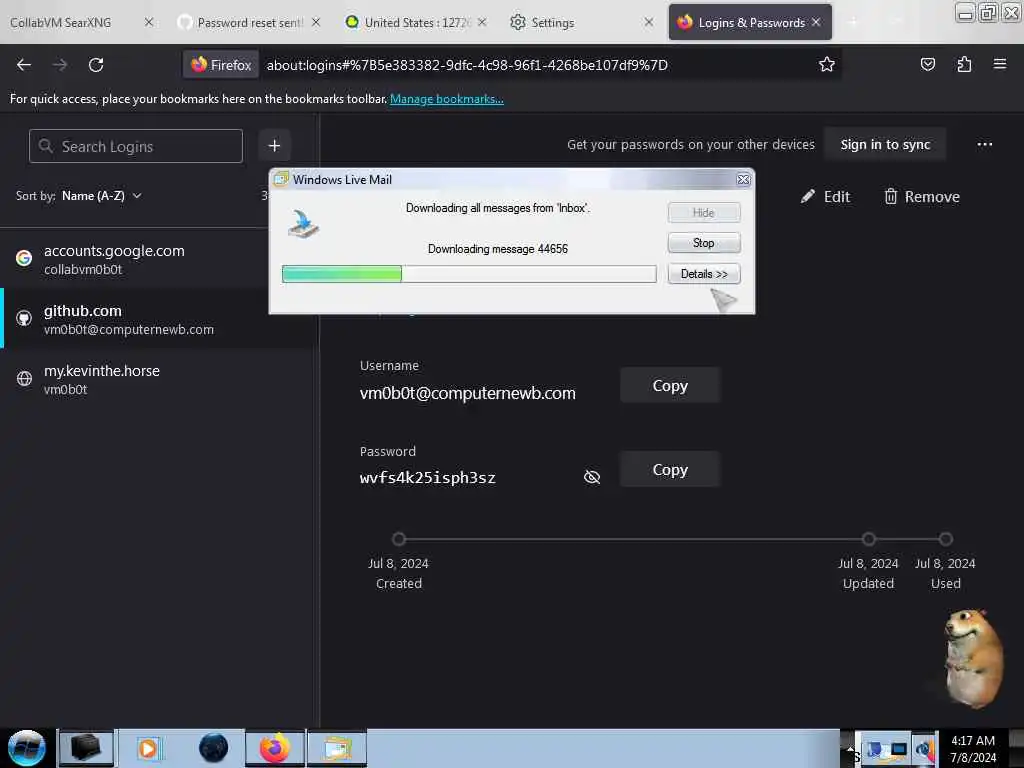Click the Updated timeline marker
The image size is (1024, 768).
point(868,539)
